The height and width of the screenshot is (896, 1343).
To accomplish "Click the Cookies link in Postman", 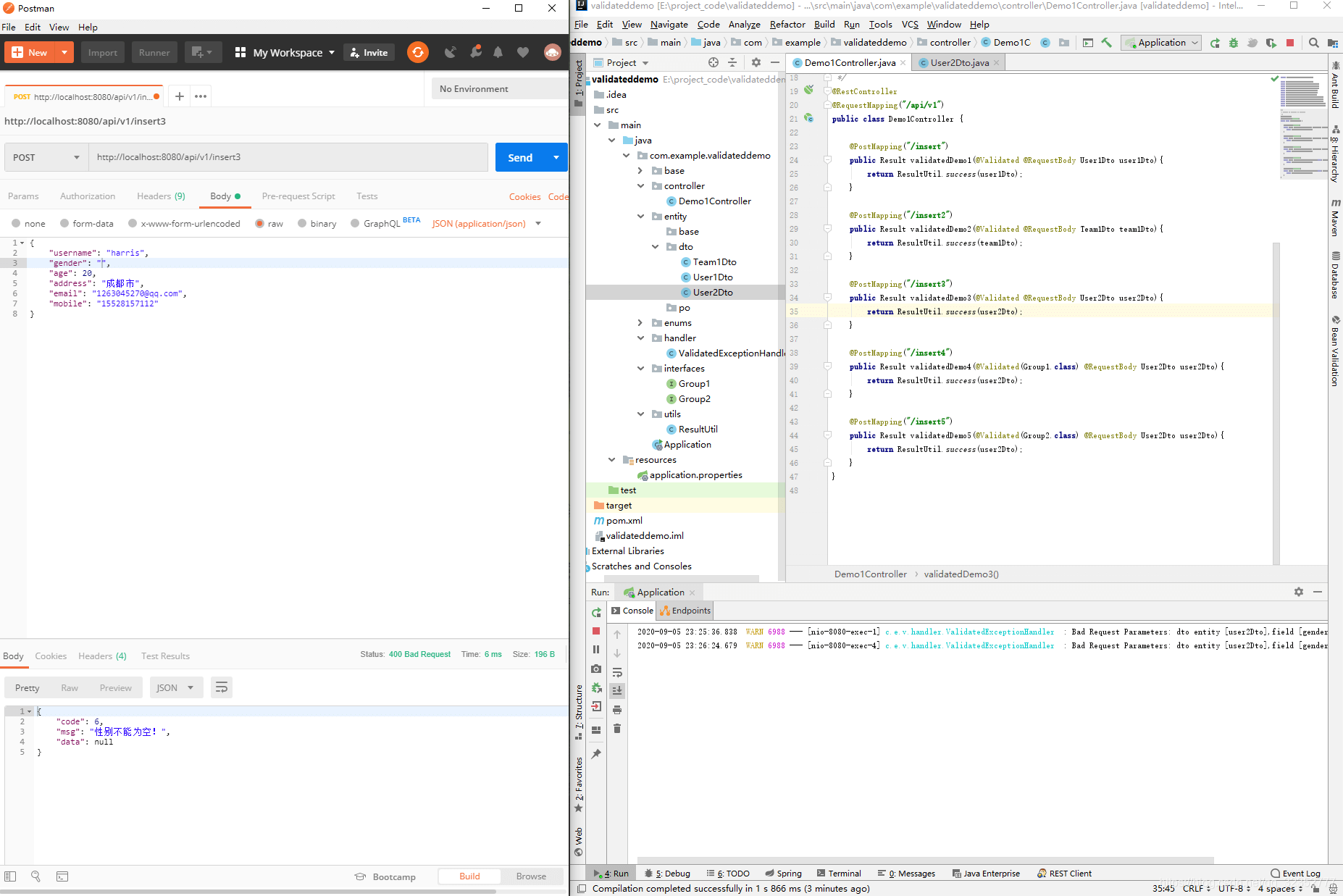I will coord(524,196).
